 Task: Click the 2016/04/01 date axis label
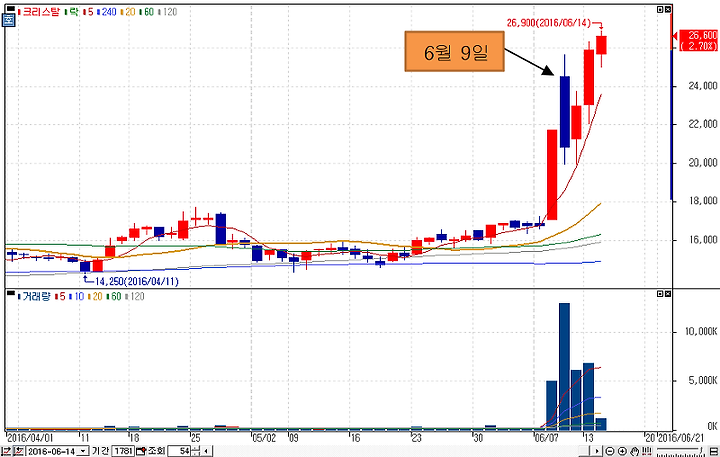30,437
